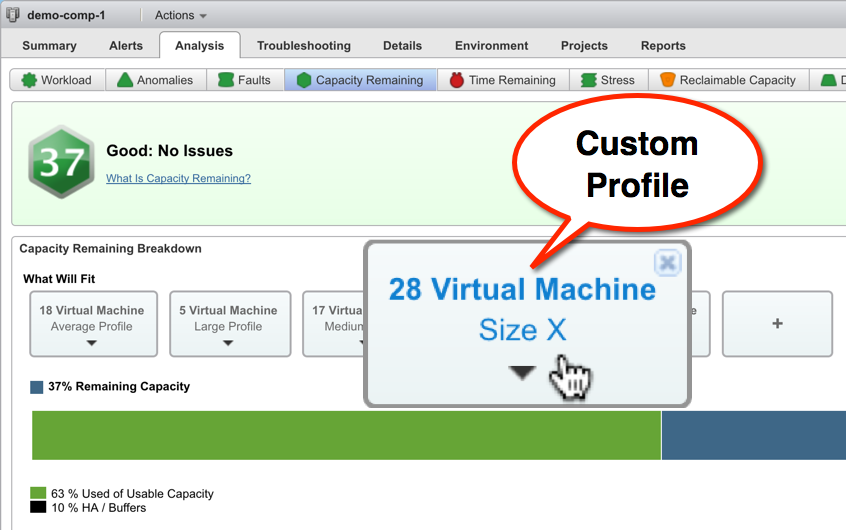
Task: Expand the 5 Virtual Machine Large Profile arrow
Action: [x=228, y=343]
